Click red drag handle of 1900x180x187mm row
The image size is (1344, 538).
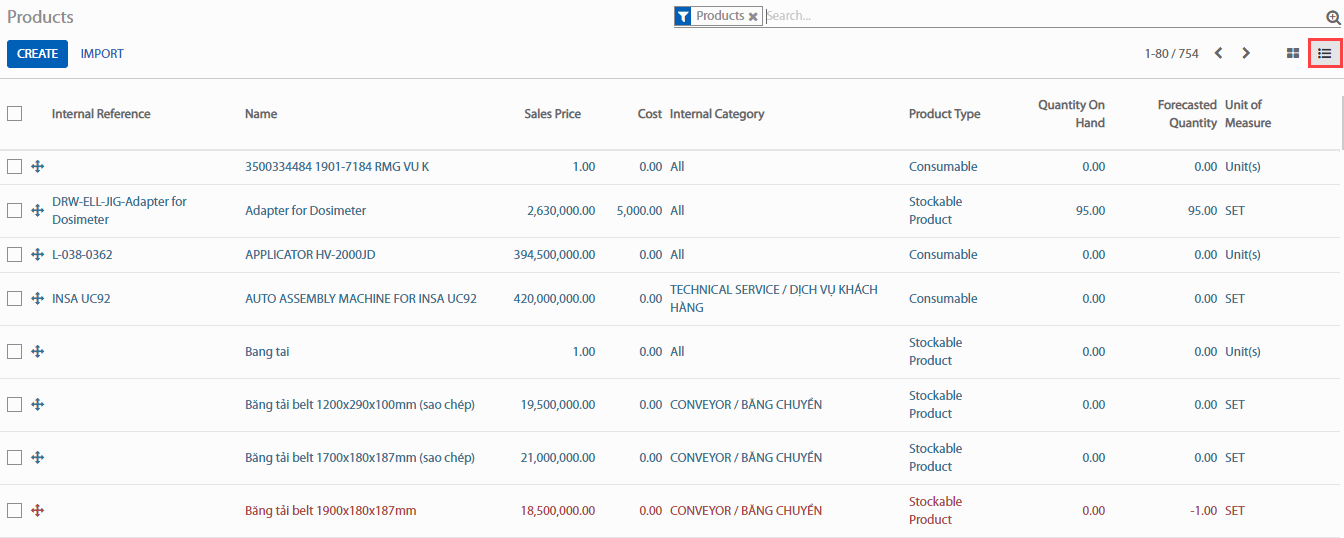pyautogui.click(x=38, y=511)
